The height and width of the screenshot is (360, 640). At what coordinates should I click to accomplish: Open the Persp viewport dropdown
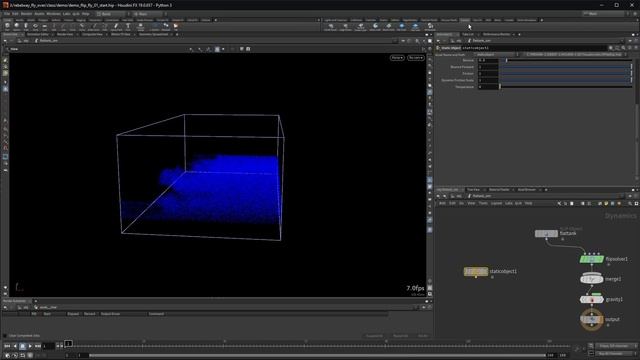[x=397, y=58]
